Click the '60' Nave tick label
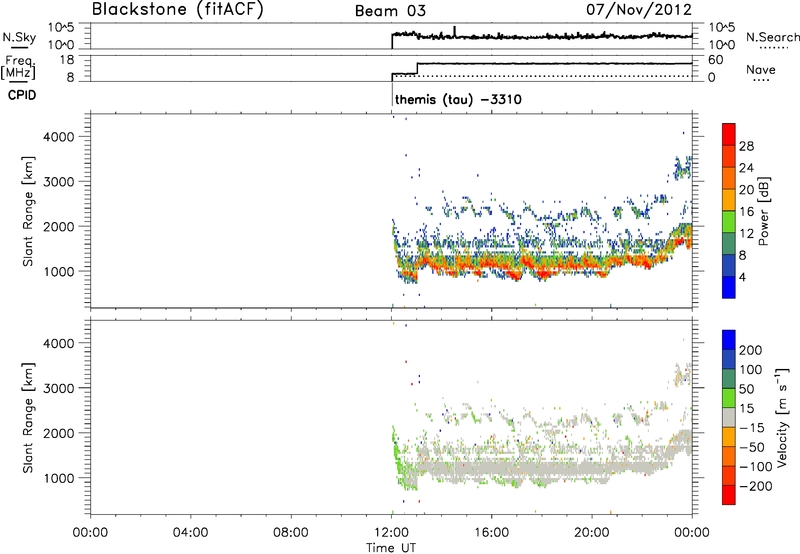This screenshot has height=554, width=800. [715, 60]
